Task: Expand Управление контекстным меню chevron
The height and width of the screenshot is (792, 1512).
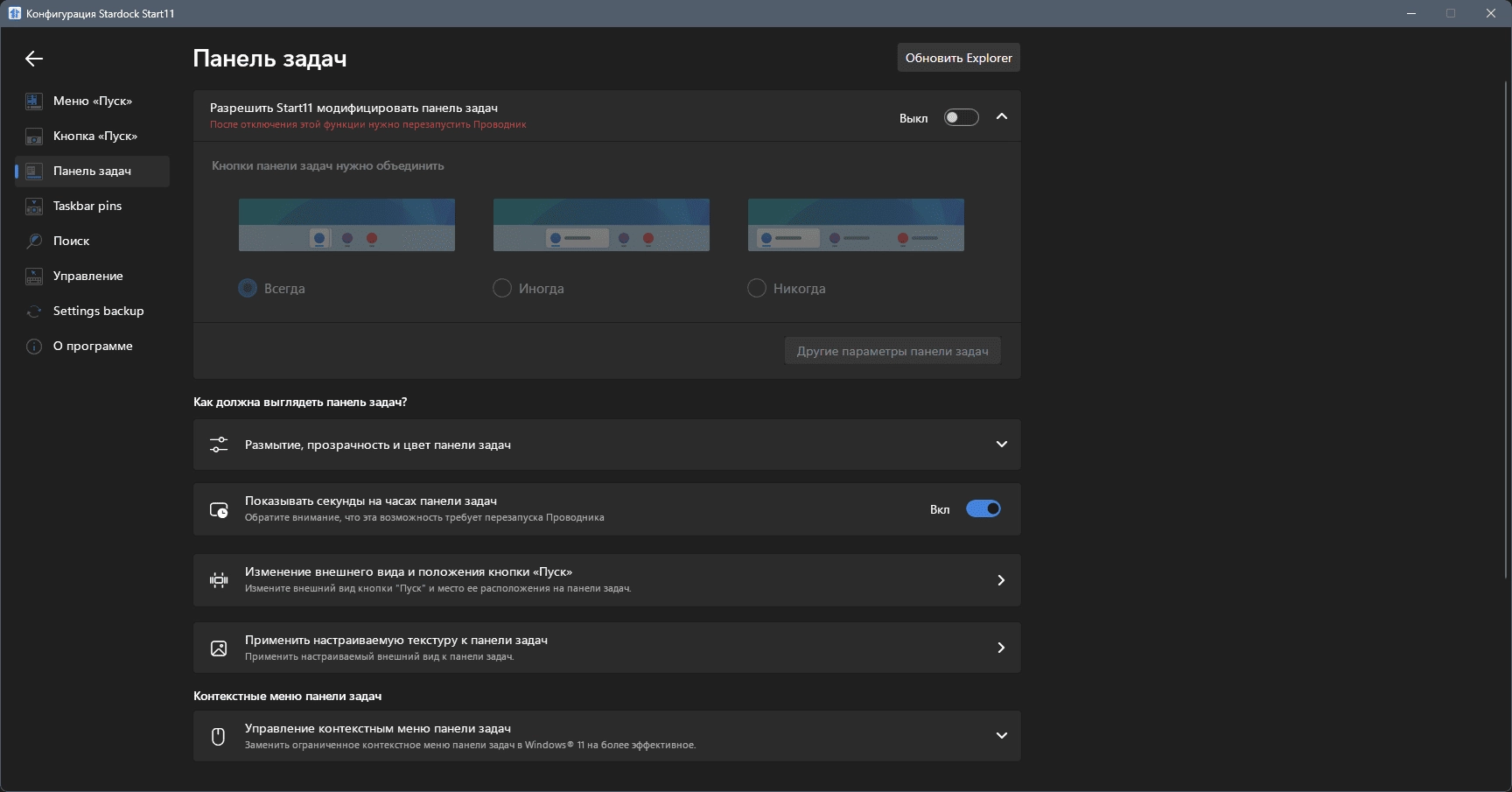Action: 1002,736
